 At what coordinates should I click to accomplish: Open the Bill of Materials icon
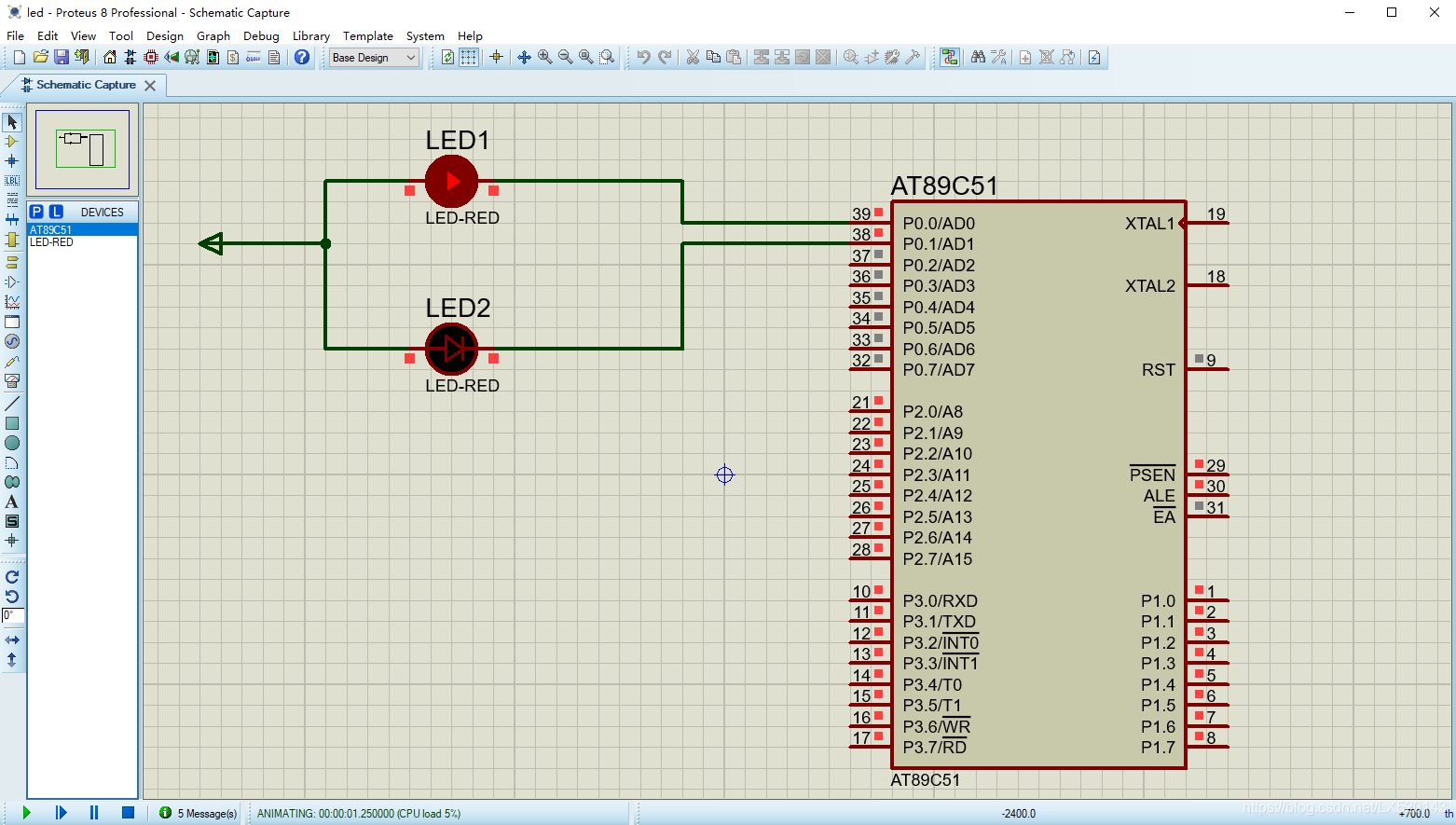coord(233,57)
